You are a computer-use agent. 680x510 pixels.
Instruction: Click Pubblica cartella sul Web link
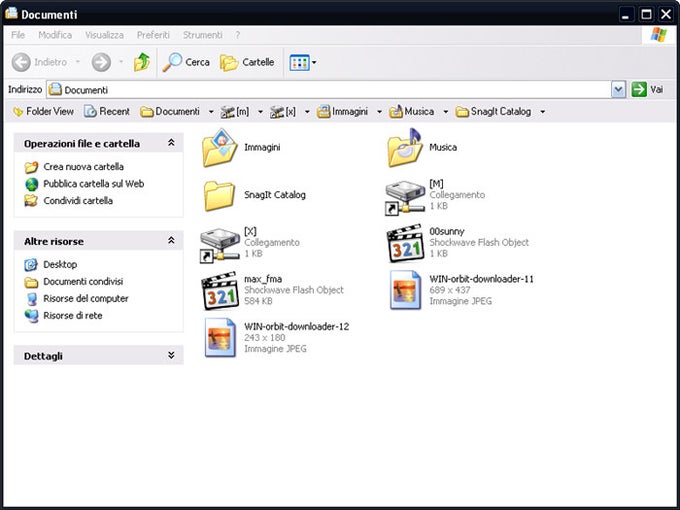click(x=84, y=184)
